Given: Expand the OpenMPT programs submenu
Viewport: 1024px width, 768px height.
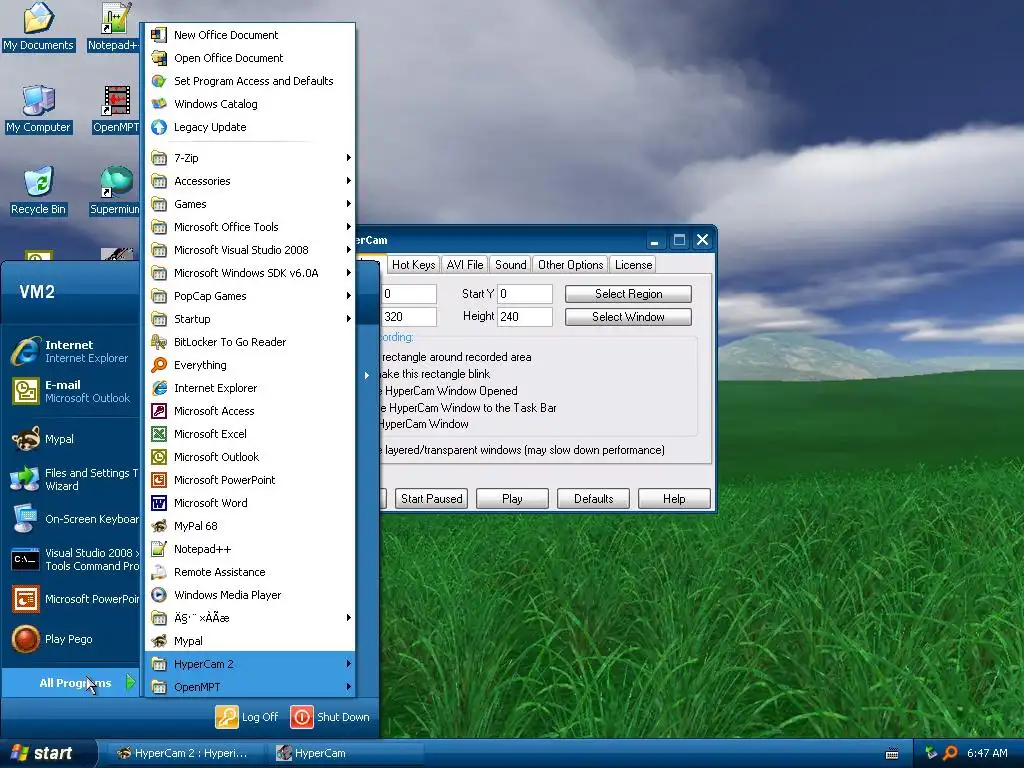Looking at the screenshot, I should click(x=249, y=687).
